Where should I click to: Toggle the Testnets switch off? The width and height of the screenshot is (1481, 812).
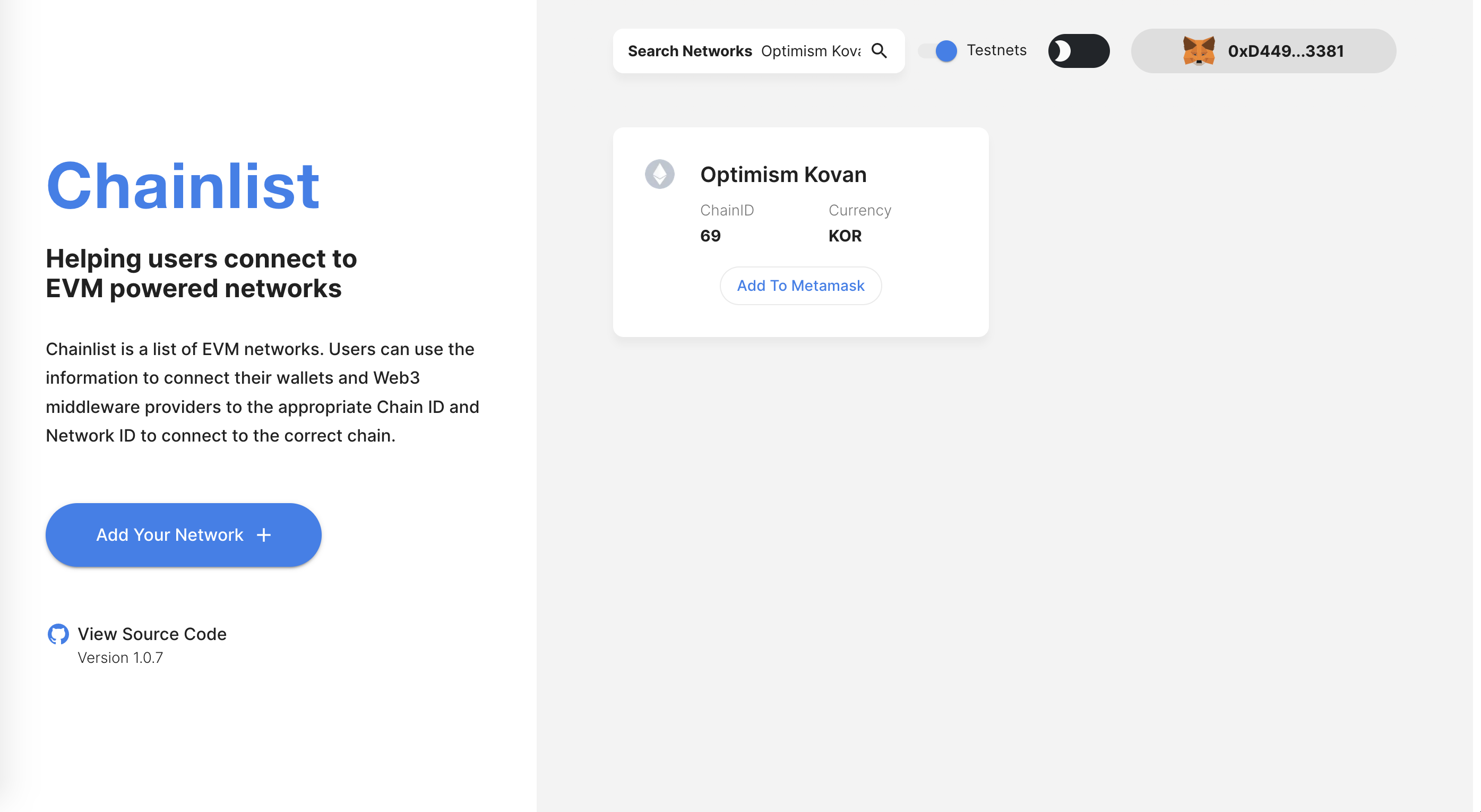pos(940,50)
